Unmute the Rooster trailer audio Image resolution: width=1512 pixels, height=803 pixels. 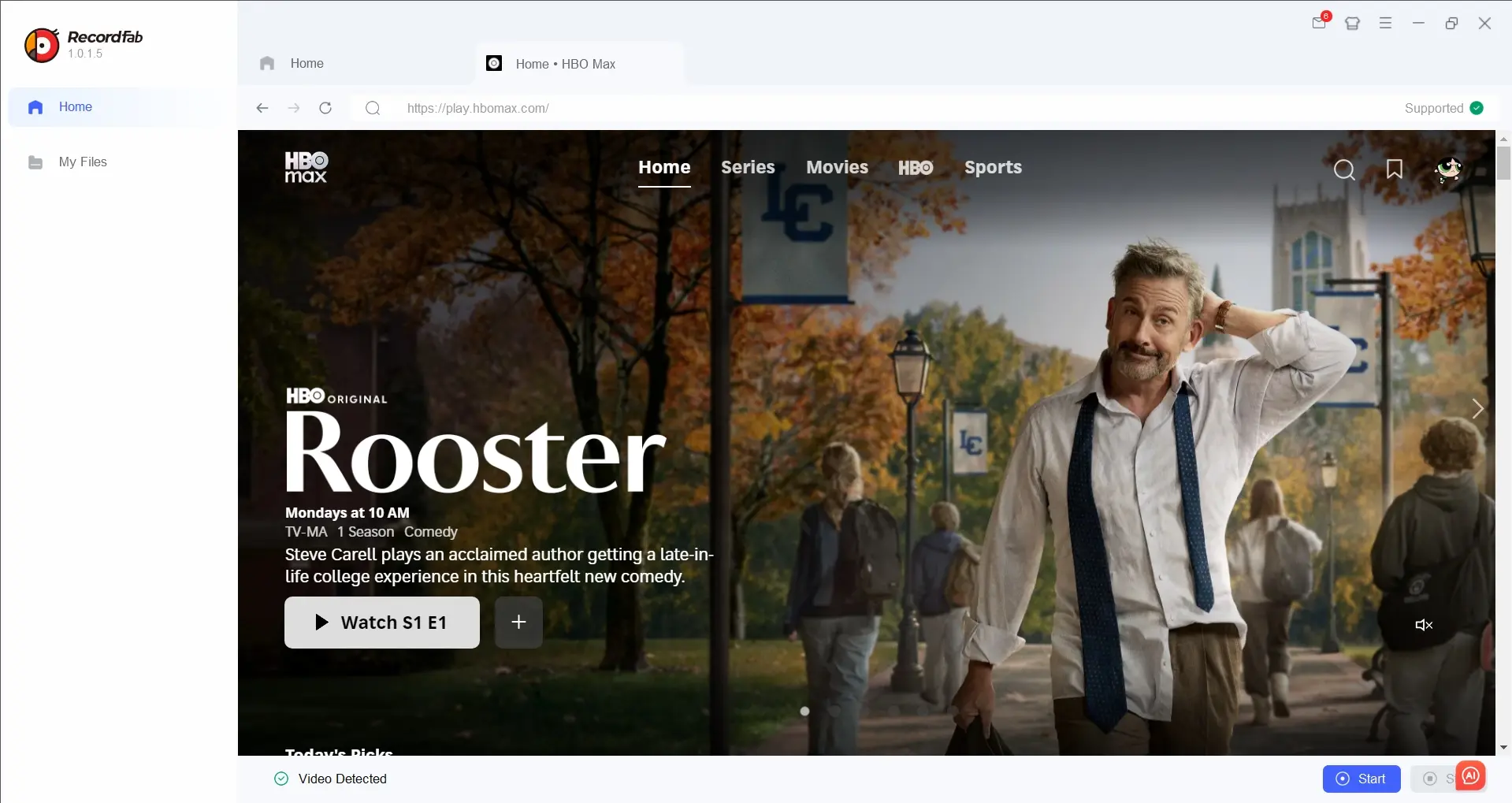click(x=1424, y=625)
